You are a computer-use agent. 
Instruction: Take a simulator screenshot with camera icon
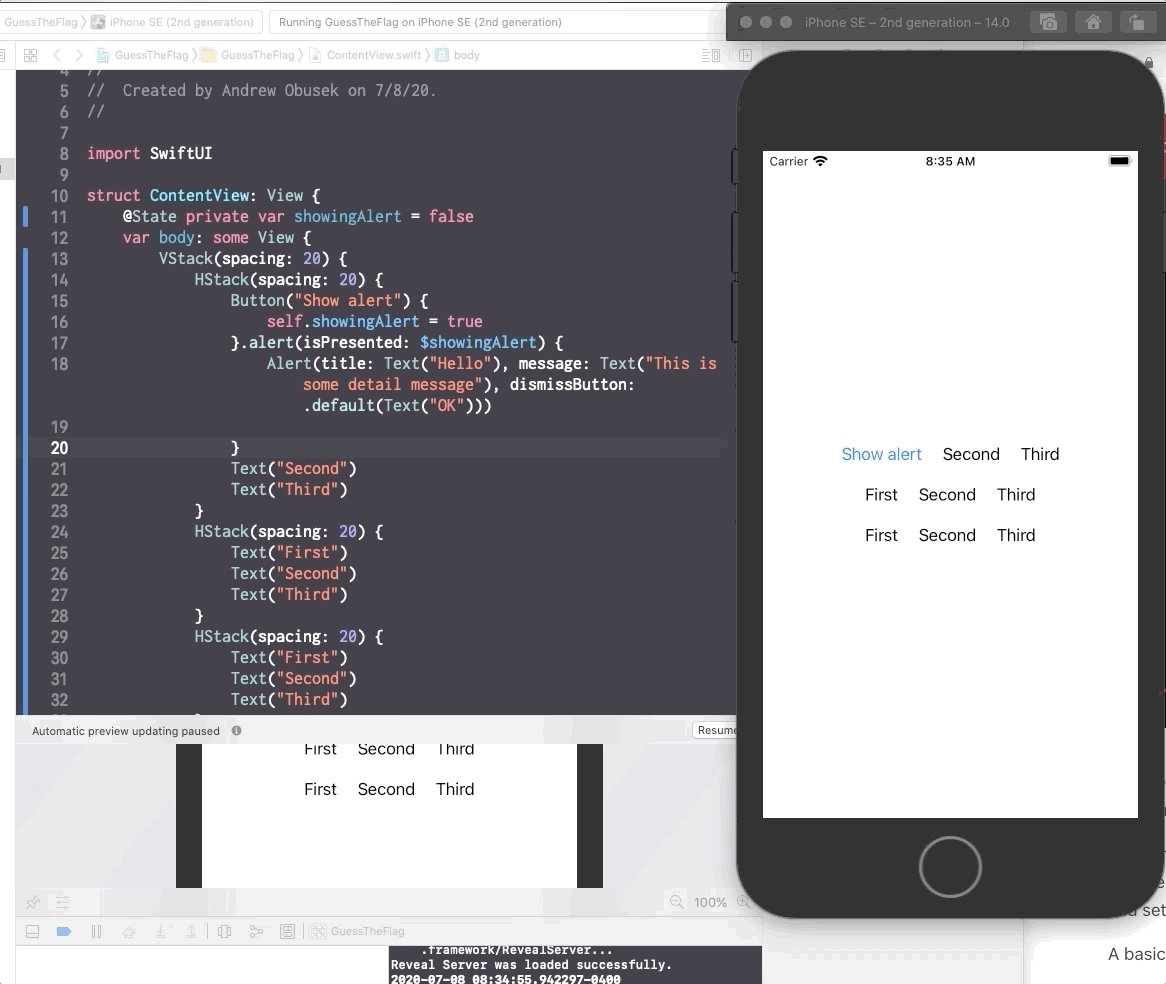[1048, 22]
